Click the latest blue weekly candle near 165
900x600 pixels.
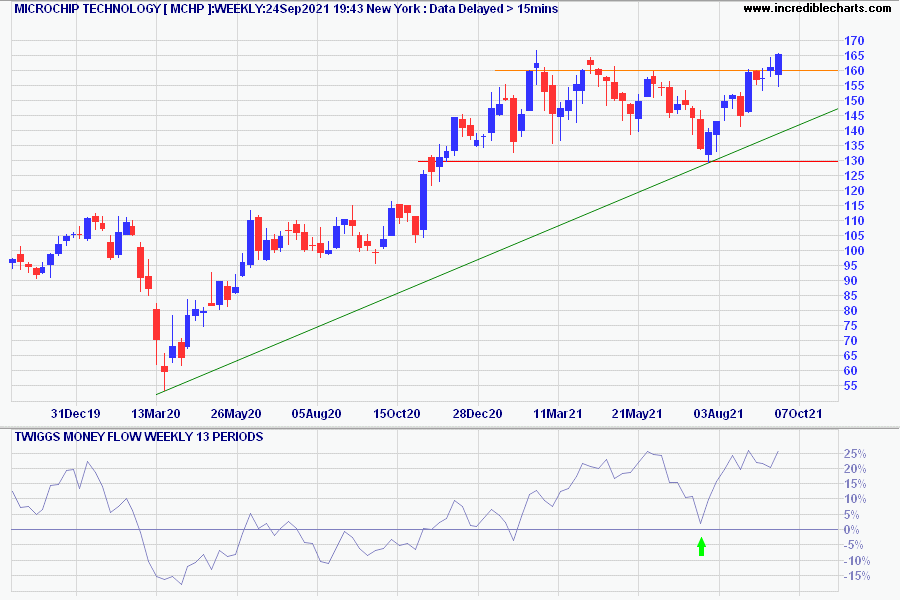(x=778, y=64)
